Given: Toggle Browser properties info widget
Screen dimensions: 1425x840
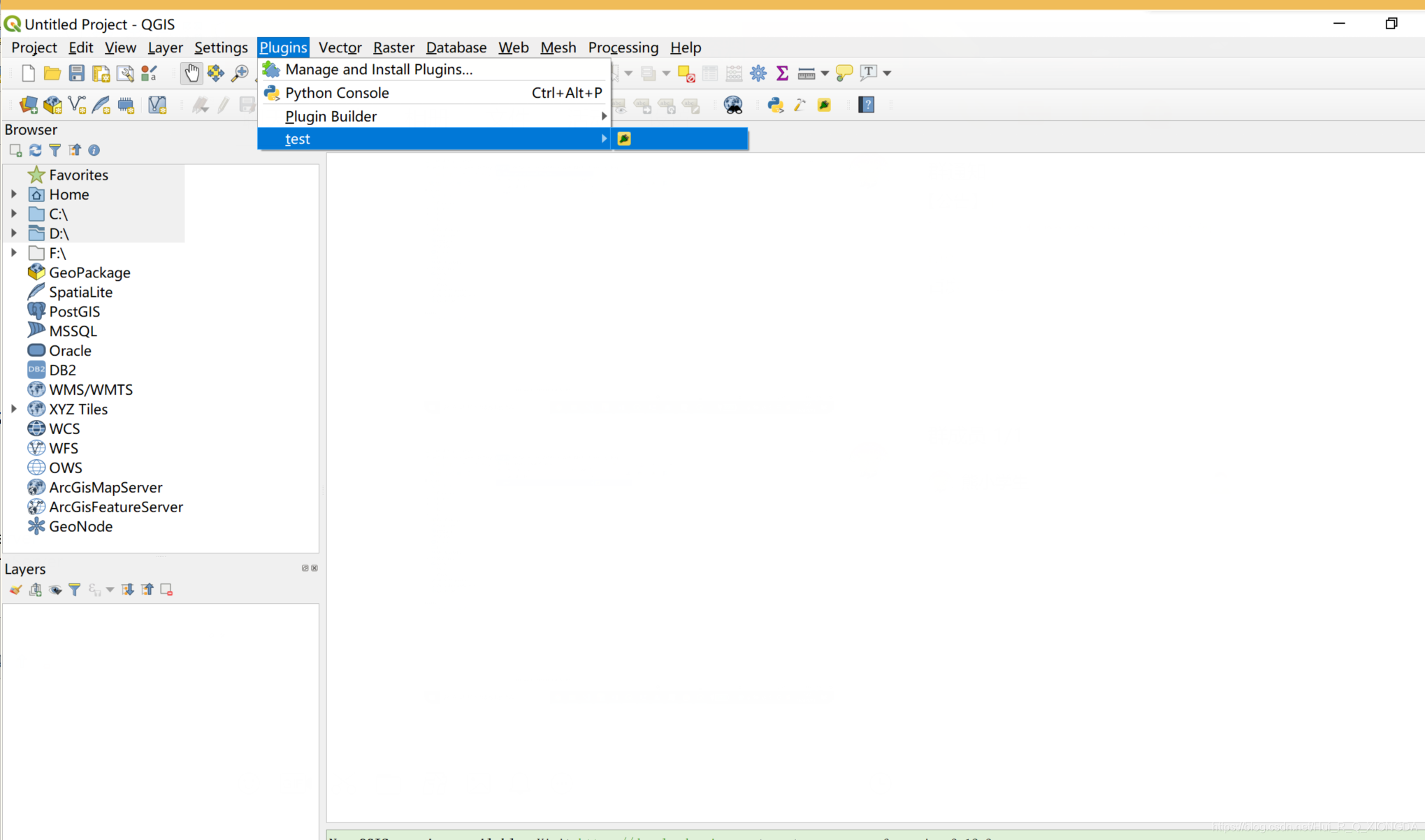Looking at the screenshot, I should click(x=94, y=150).
